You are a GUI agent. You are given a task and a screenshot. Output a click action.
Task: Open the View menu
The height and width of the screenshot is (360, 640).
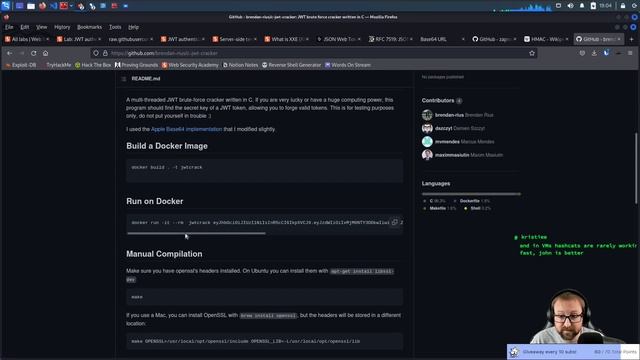tap(41, 27)
